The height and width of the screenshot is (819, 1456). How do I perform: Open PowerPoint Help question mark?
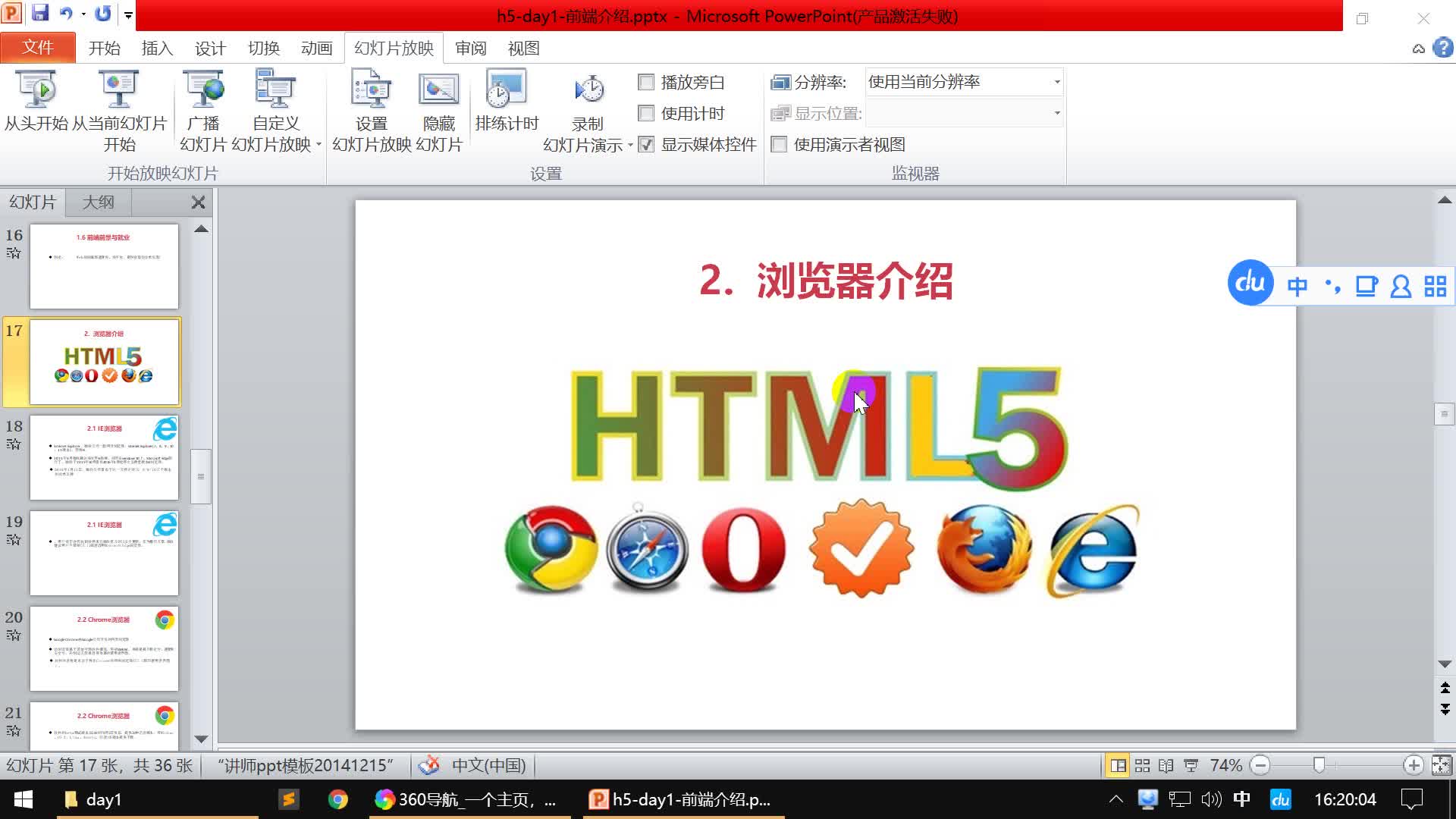[1443, 48]
